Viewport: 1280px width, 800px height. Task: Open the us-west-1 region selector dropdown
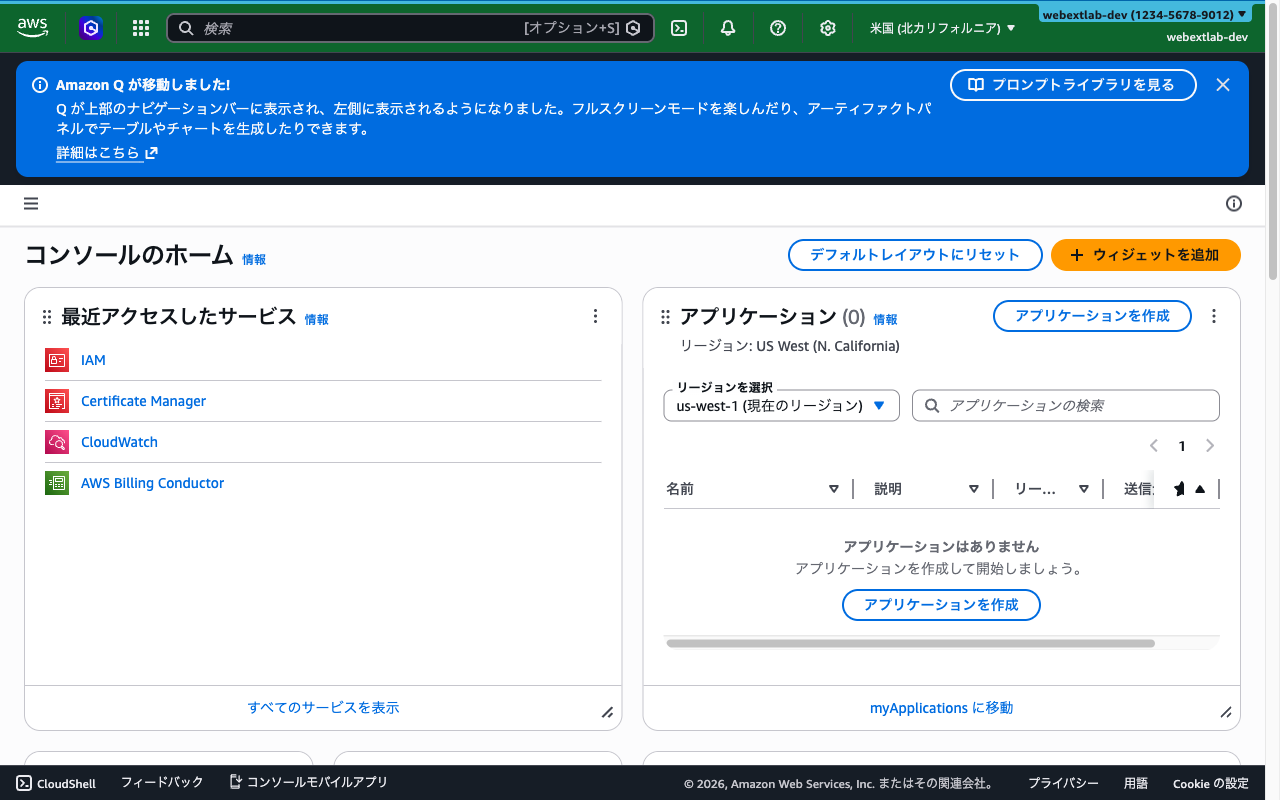click(781, 405)
